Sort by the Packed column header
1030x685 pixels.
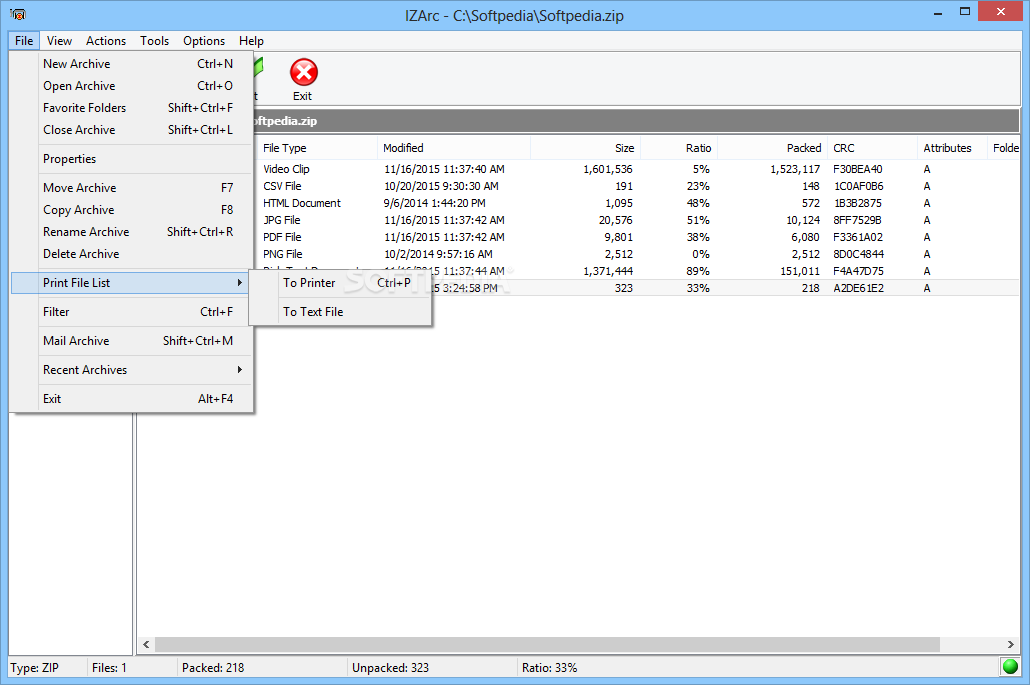click(772, 148)
